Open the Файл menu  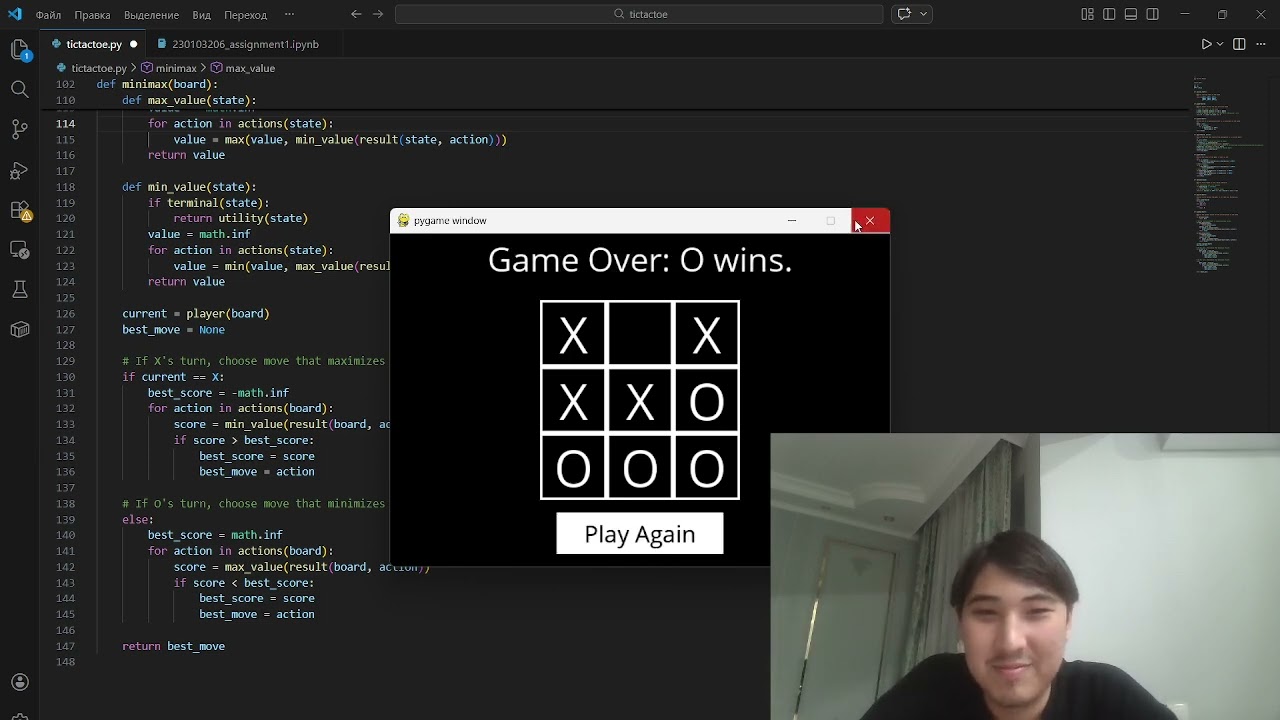point(48,15)
